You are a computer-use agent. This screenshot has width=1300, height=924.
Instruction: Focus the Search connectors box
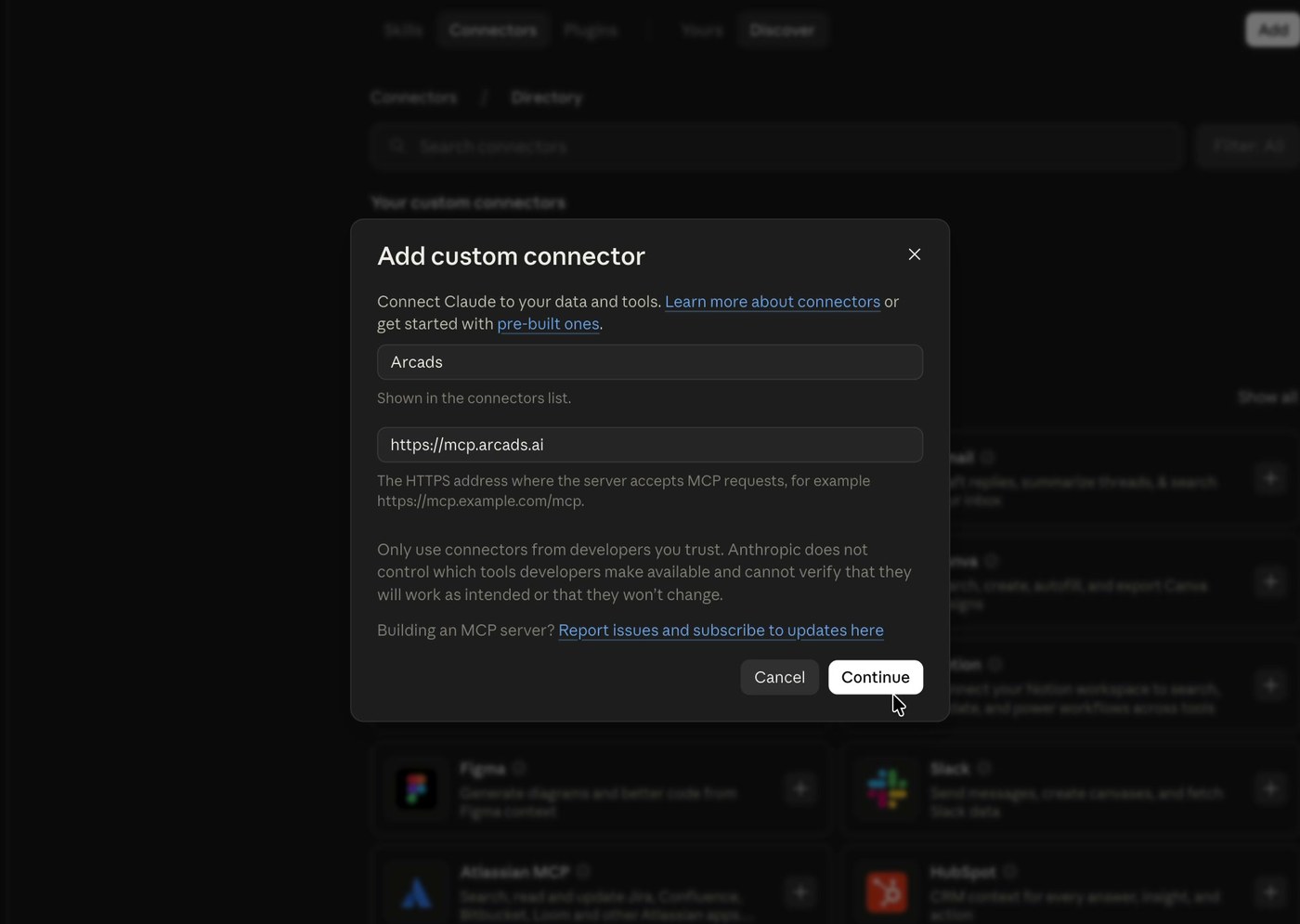(776, 146)
